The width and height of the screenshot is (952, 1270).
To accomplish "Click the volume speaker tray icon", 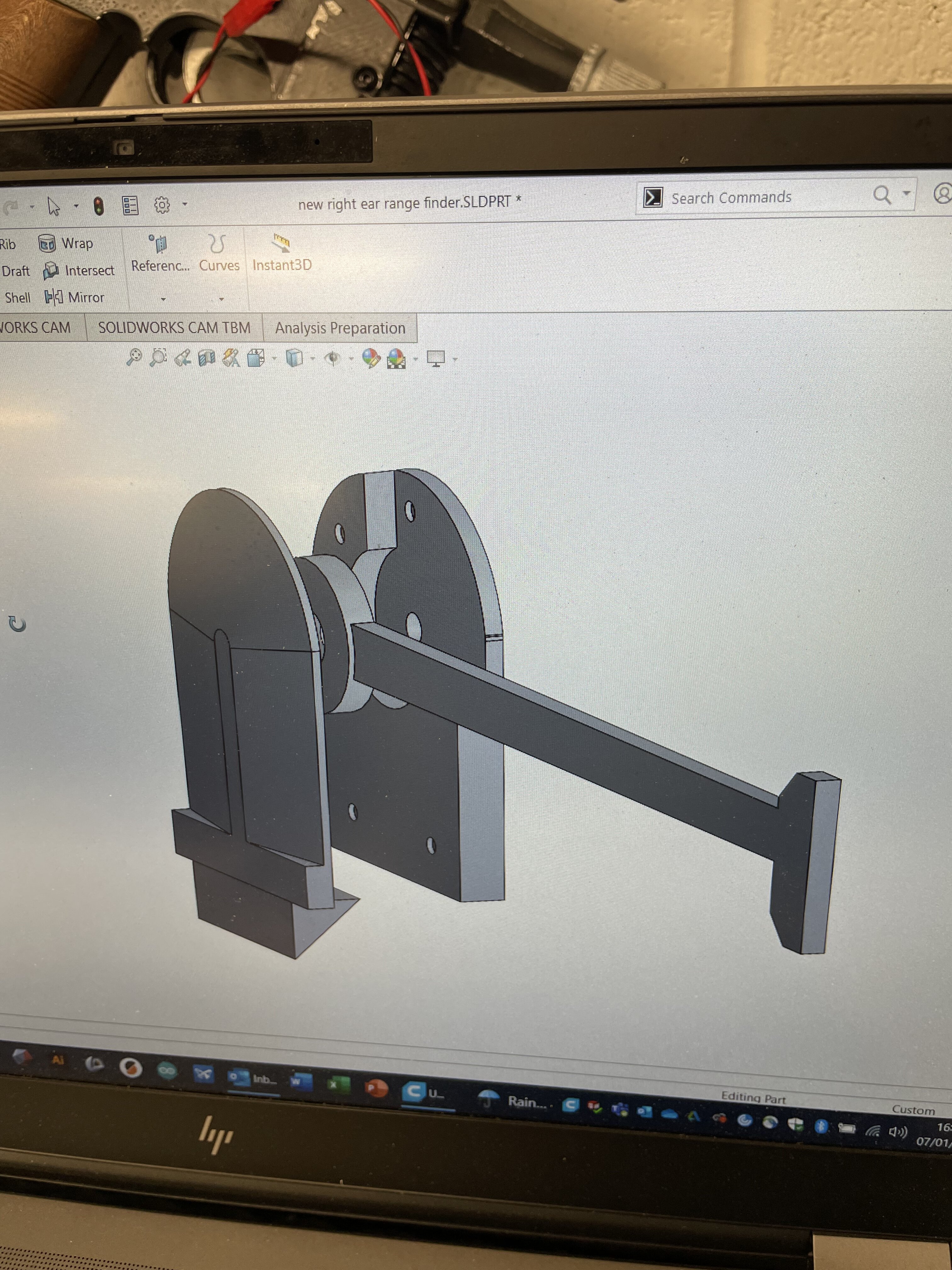I will pos(898,1132).
